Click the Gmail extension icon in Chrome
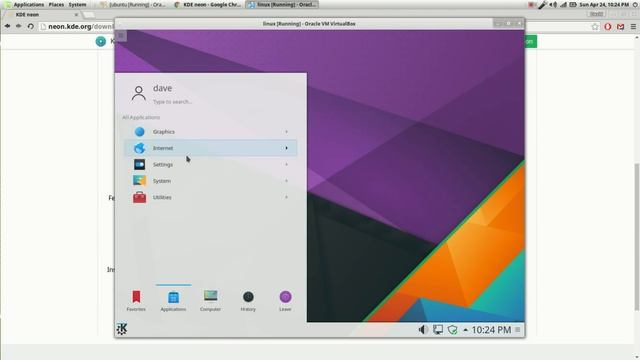 [620, 27]
